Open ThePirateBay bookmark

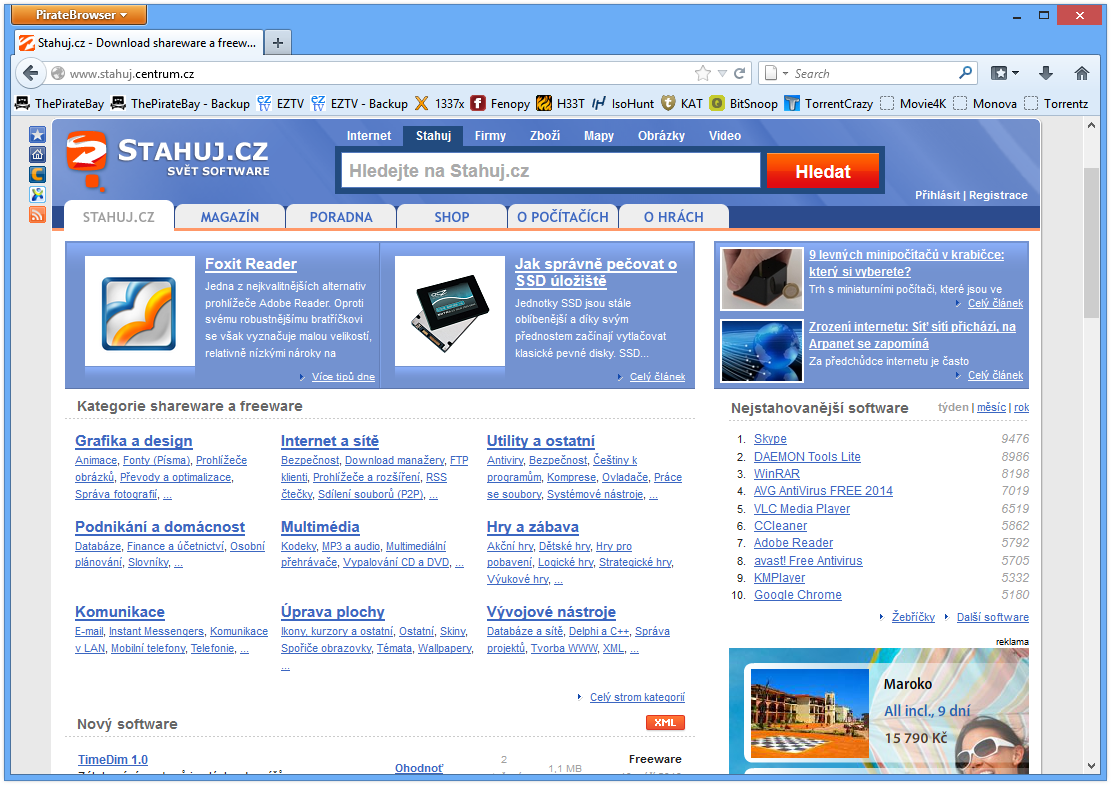point(60,103)
